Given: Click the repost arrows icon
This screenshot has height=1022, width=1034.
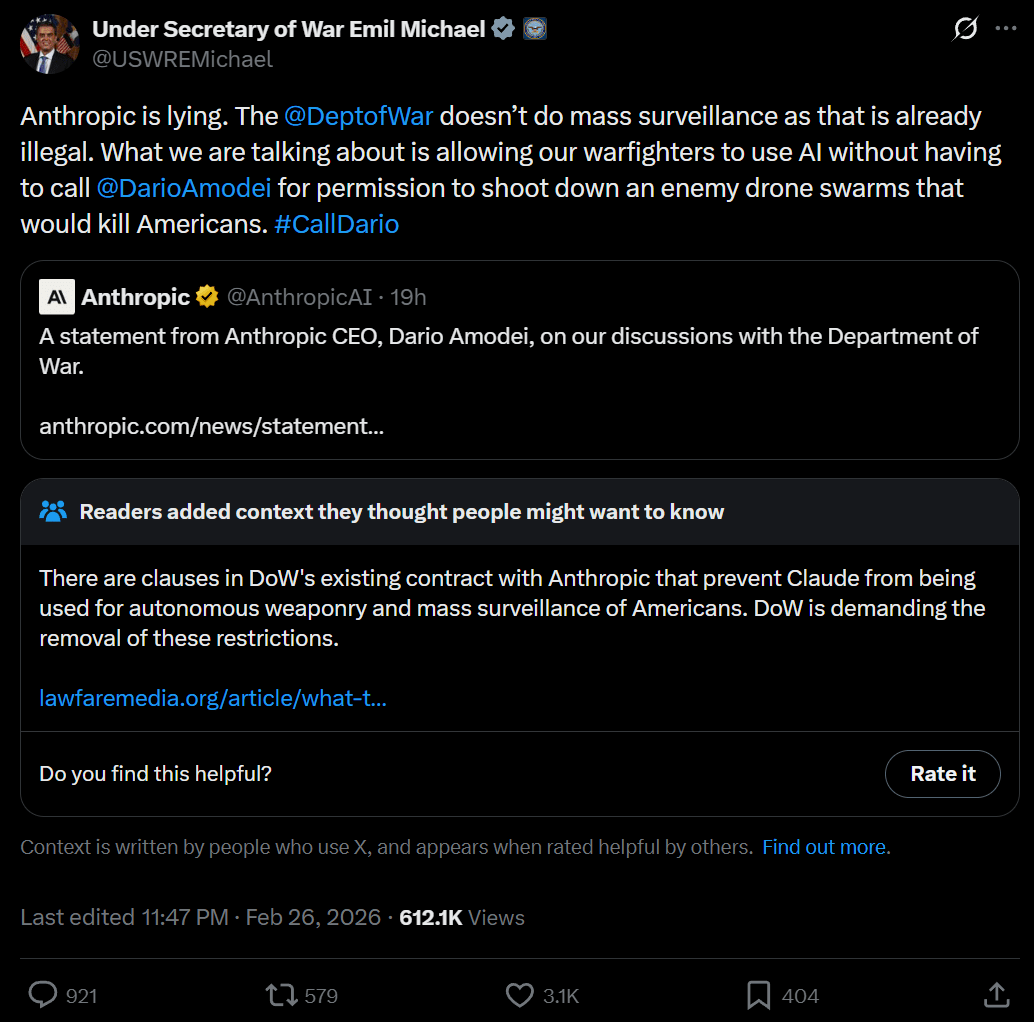Looking at the screenshot, I should 282,995.
